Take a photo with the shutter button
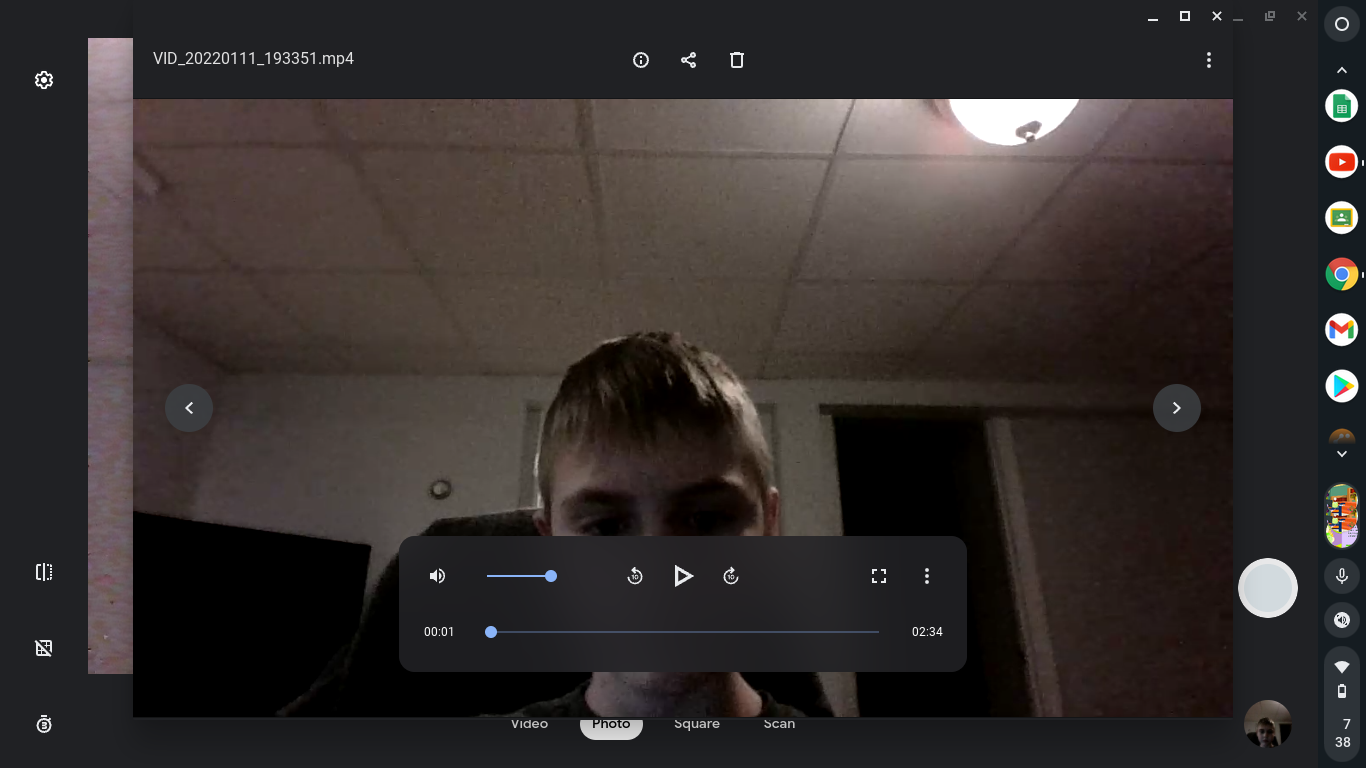 1268,588
